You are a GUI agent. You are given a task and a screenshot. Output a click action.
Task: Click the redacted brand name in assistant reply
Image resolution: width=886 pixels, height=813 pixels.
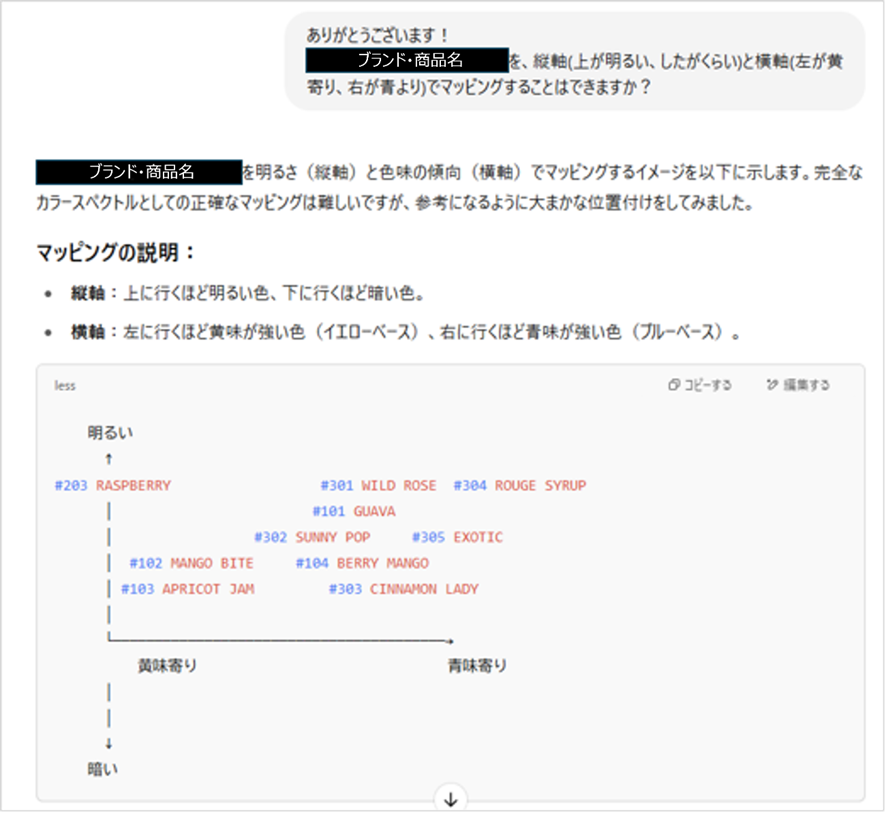click(139, 172)
